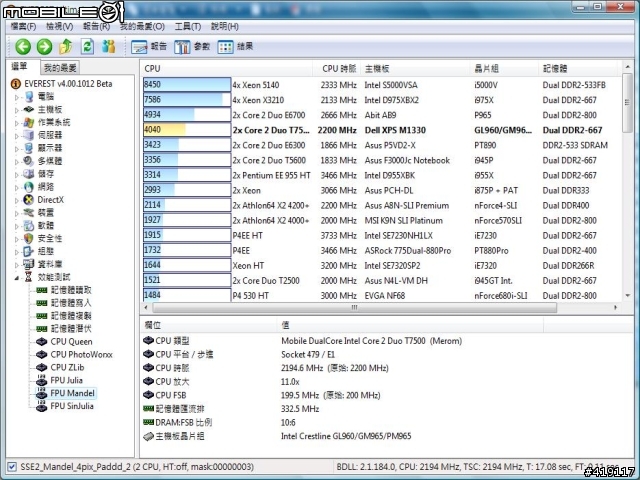Select the 軟體 software tree icon

coord(29,225)
